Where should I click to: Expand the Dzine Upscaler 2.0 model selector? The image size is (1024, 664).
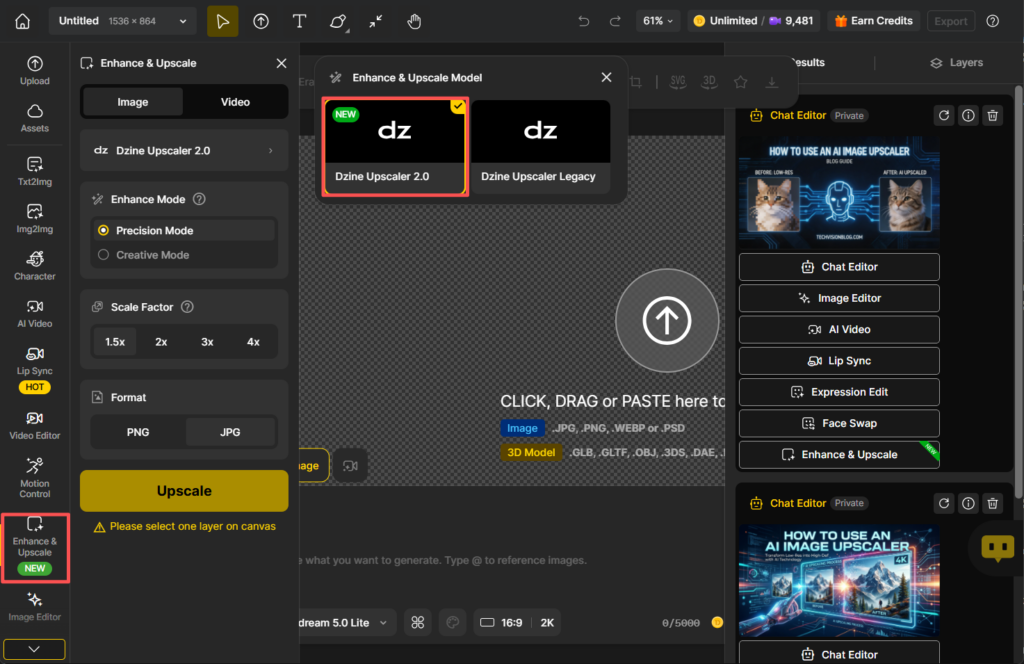click(x=184, y=151)
